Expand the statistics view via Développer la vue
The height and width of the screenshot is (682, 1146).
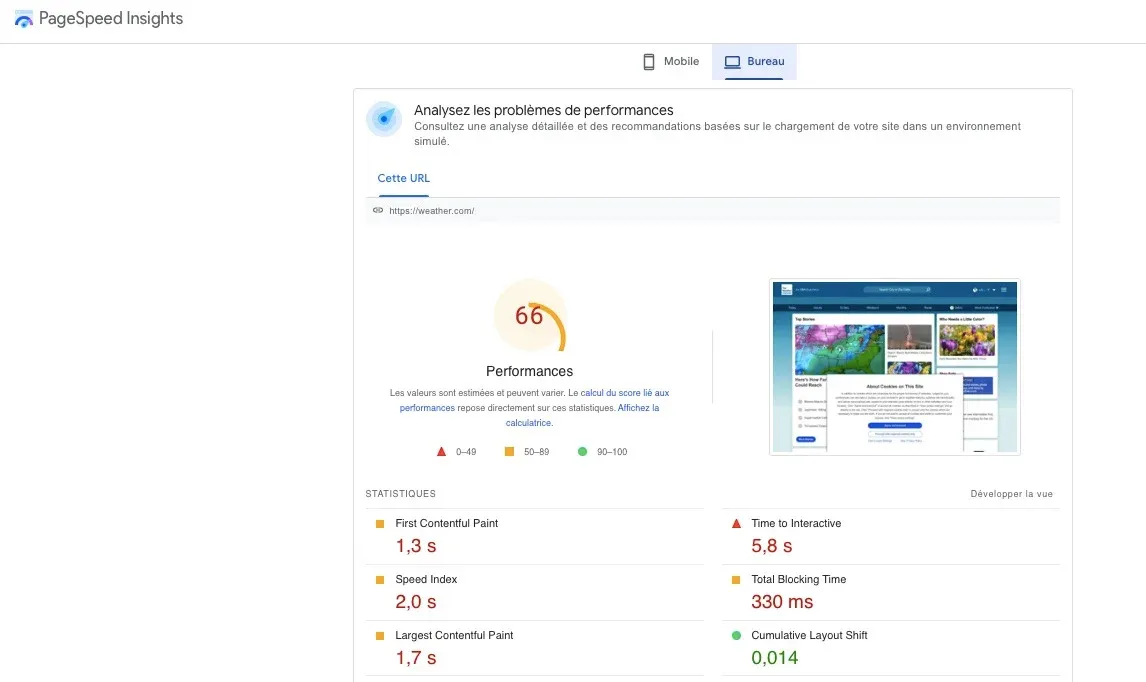coord(1011,493)
